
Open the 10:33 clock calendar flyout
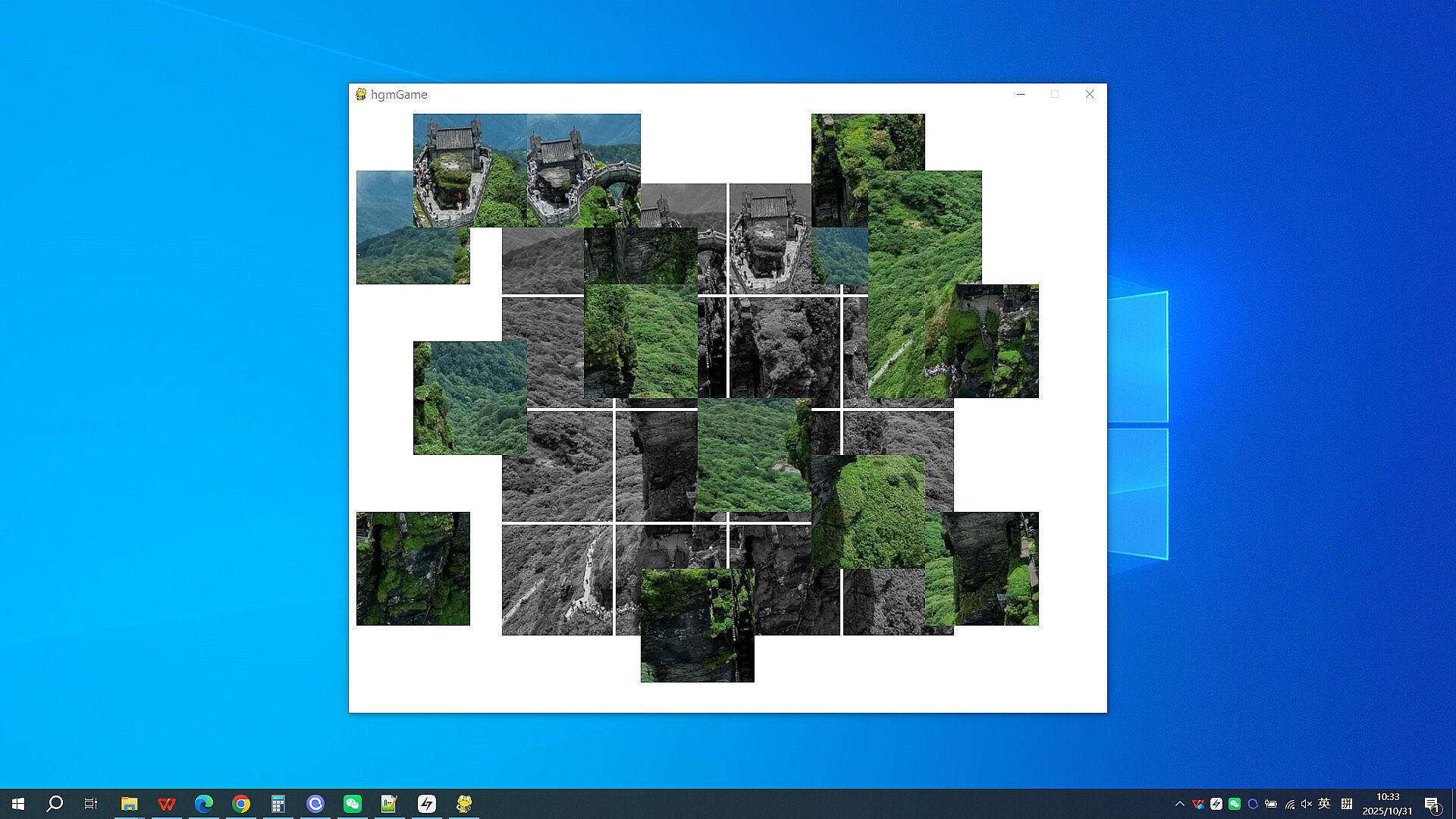1388,804
